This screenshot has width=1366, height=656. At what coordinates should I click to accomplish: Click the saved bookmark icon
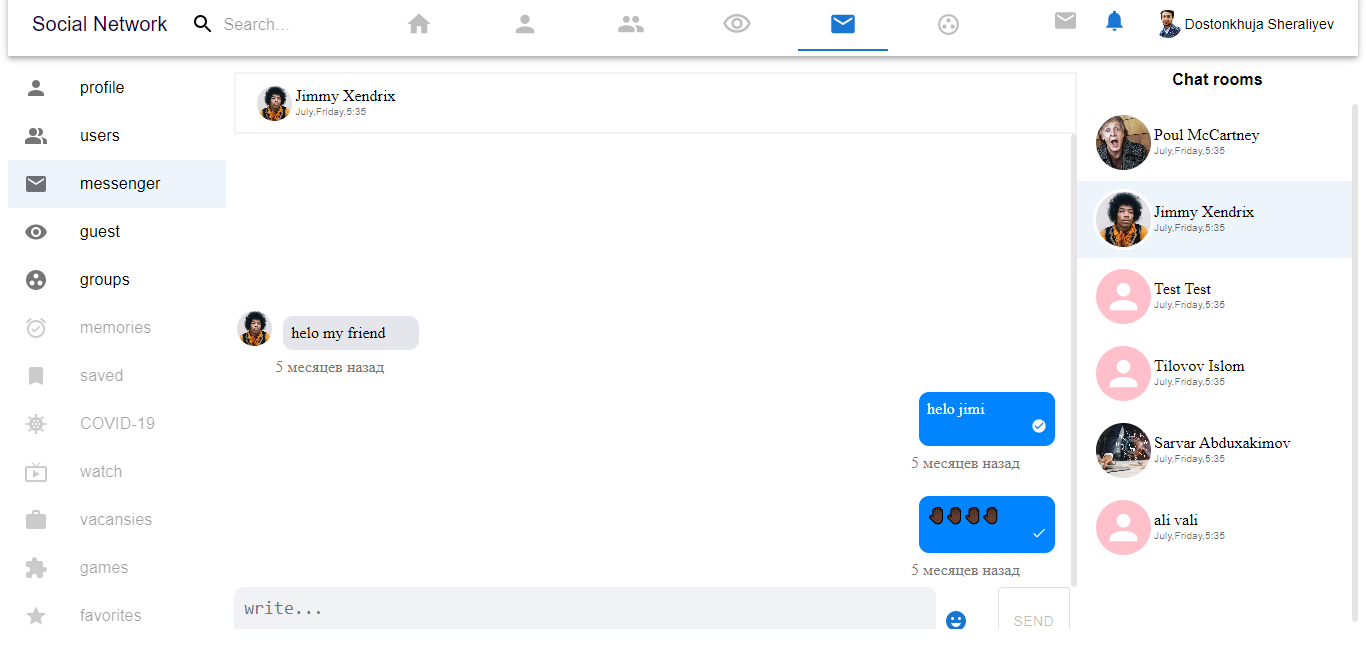[36, 376]
